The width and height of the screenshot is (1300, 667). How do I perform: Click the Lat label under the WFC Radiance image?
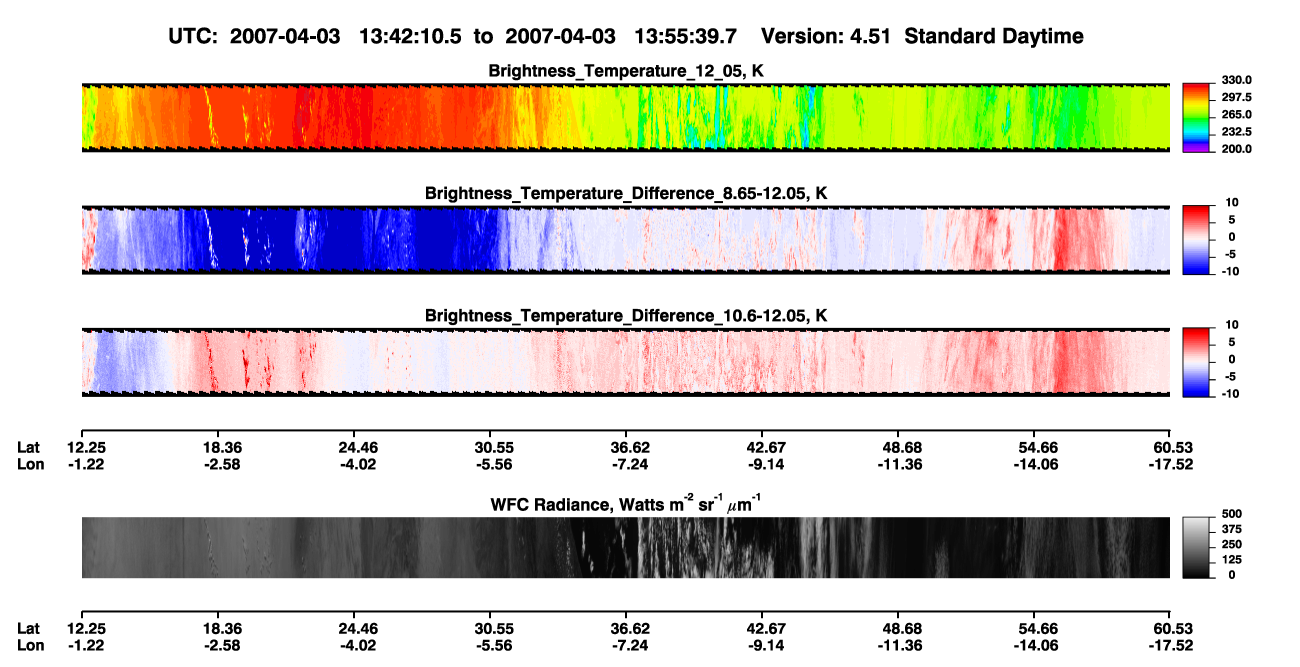pos(28,629)
